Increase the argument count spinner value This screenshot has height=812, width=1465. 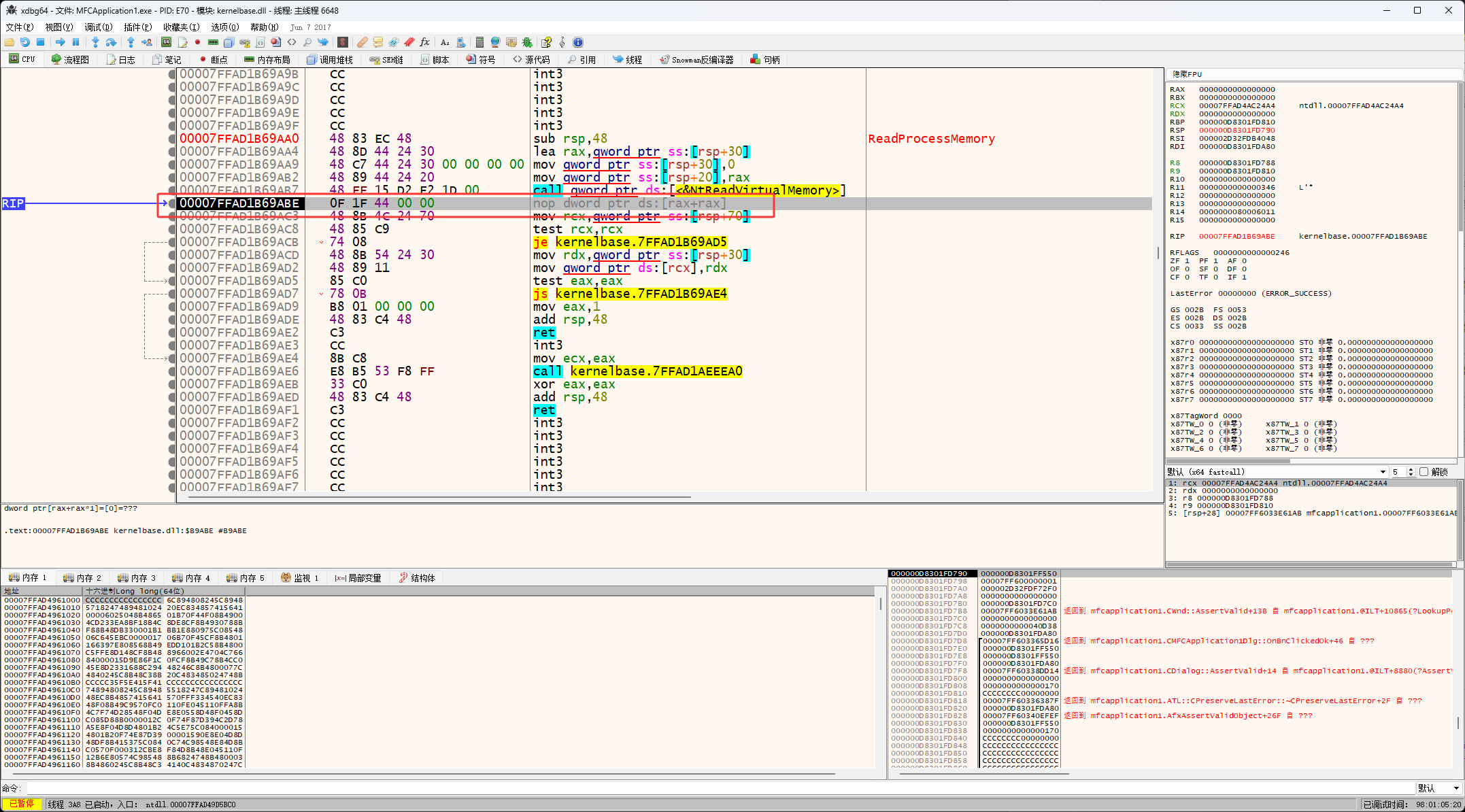click(x=1411, y=469)
